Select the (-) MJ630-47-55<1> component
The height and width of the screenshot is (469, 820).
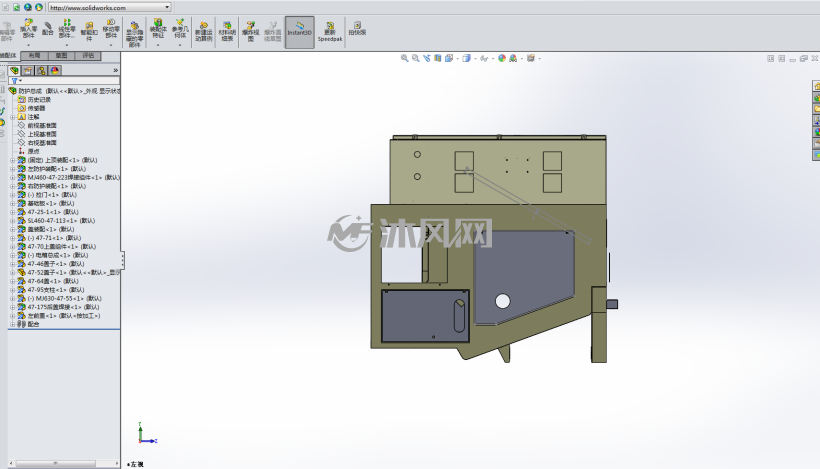coord(64,299)
